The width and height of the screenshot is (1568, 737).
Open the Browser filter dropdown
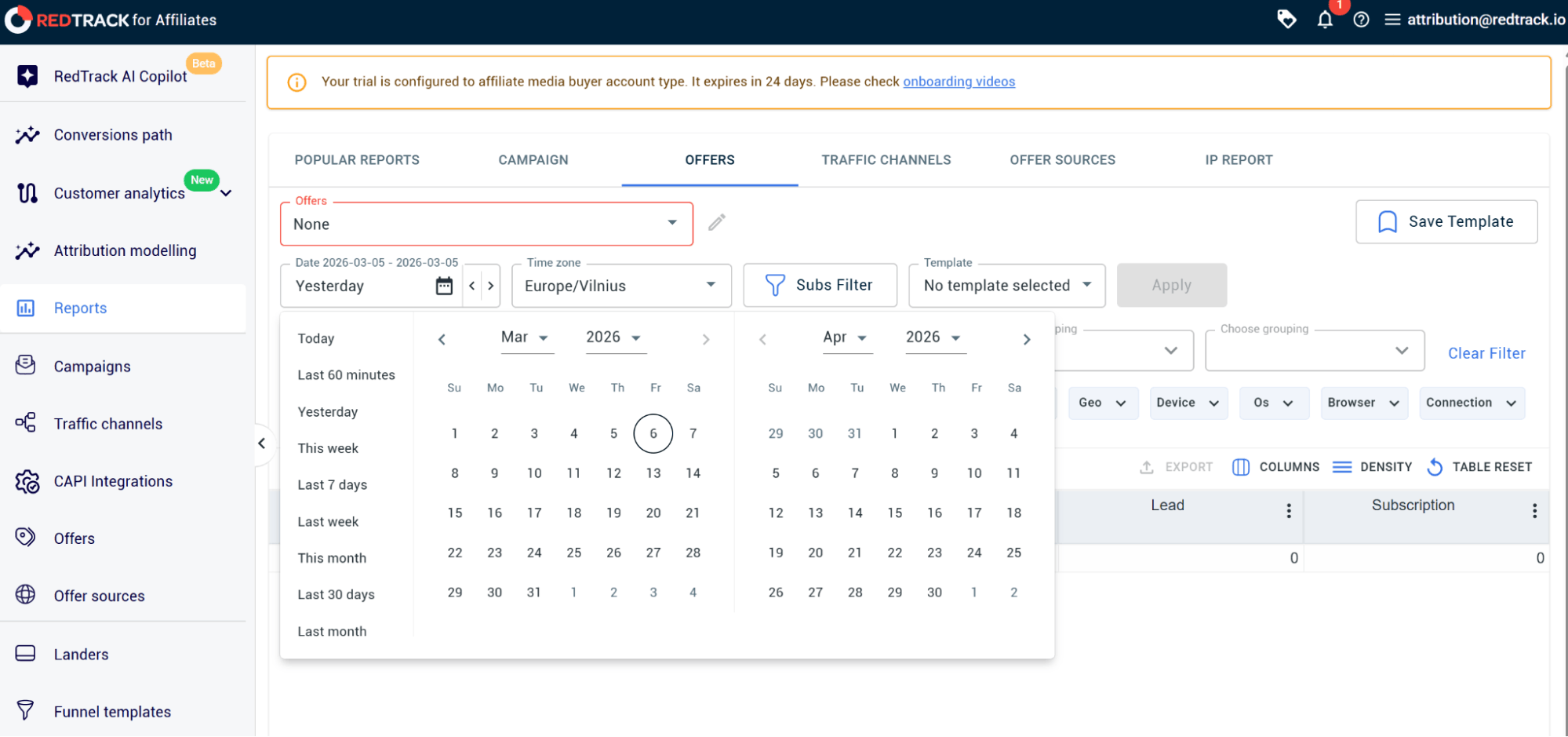[x=1364, y=403]
